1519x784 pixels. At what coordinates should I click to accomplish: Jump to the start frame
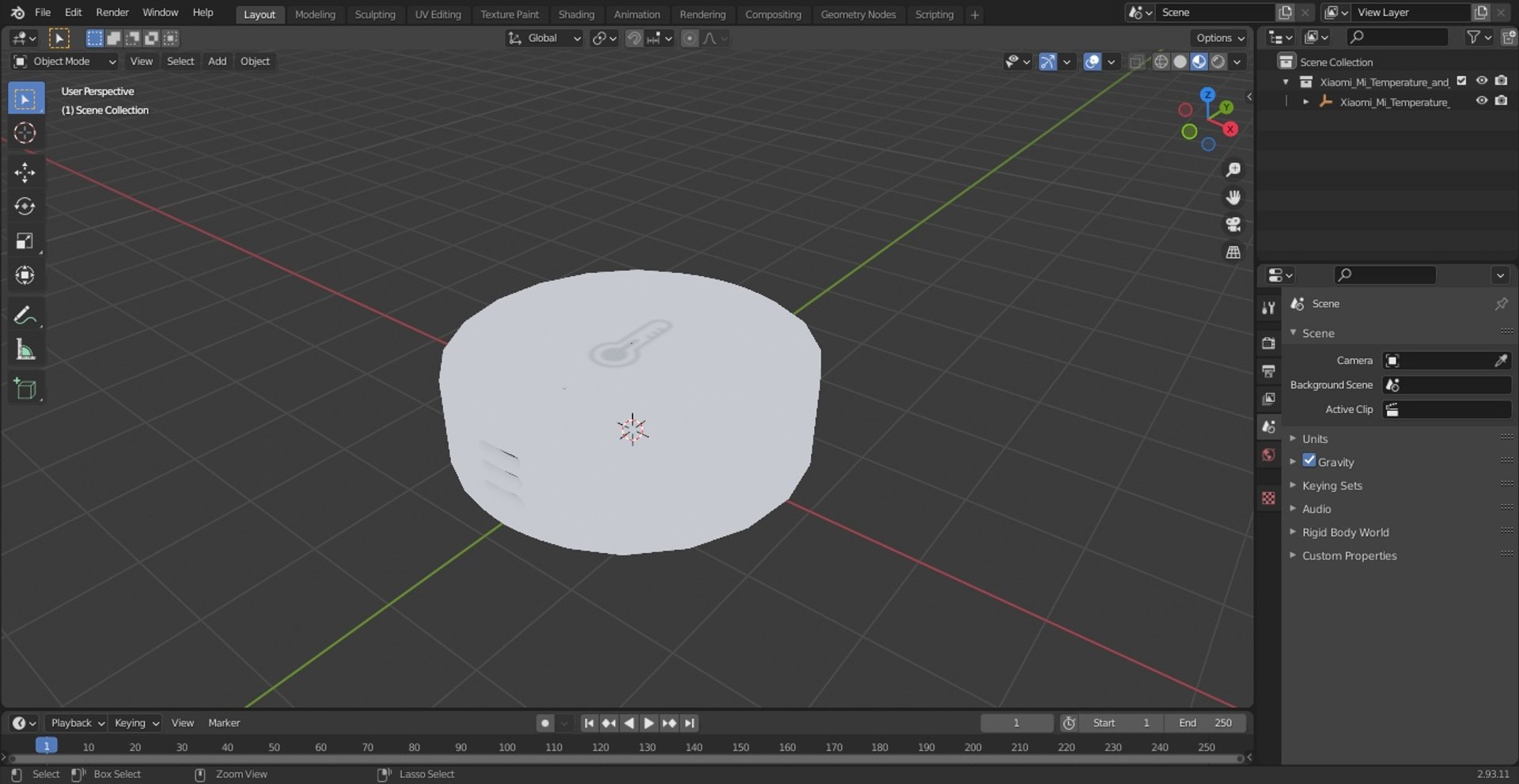(x=589, y=723)
